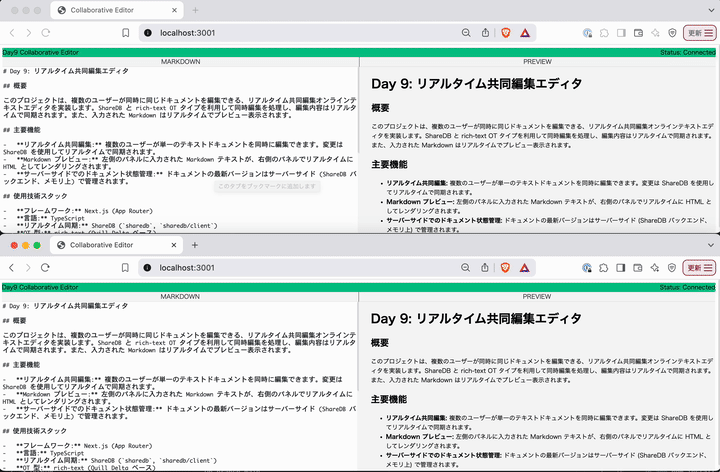
Task: Expand tab search chevron in top window
Action: tap(711, 10)
